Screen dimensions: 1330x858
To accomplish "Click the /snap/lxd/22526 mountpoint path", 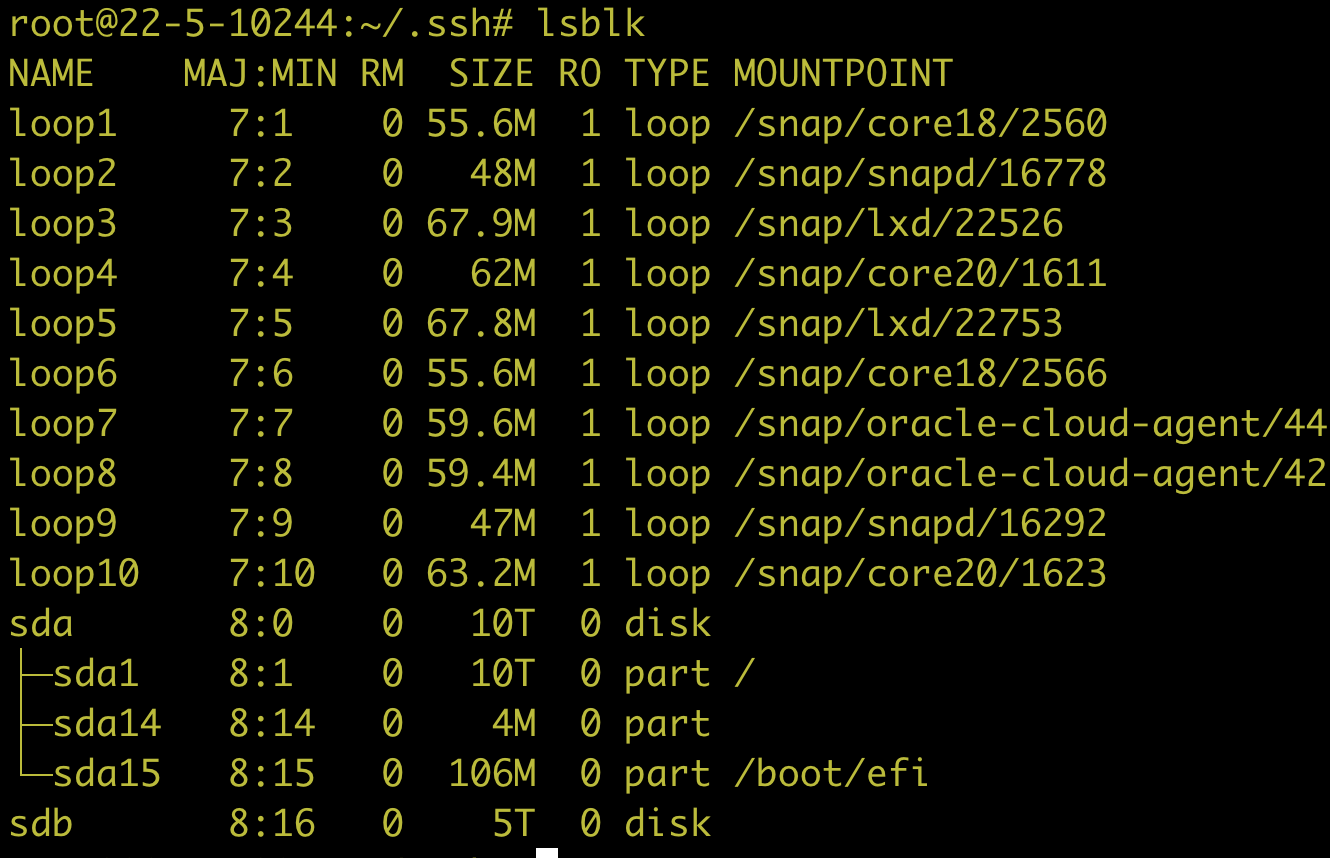I will [x=898, y=224].
